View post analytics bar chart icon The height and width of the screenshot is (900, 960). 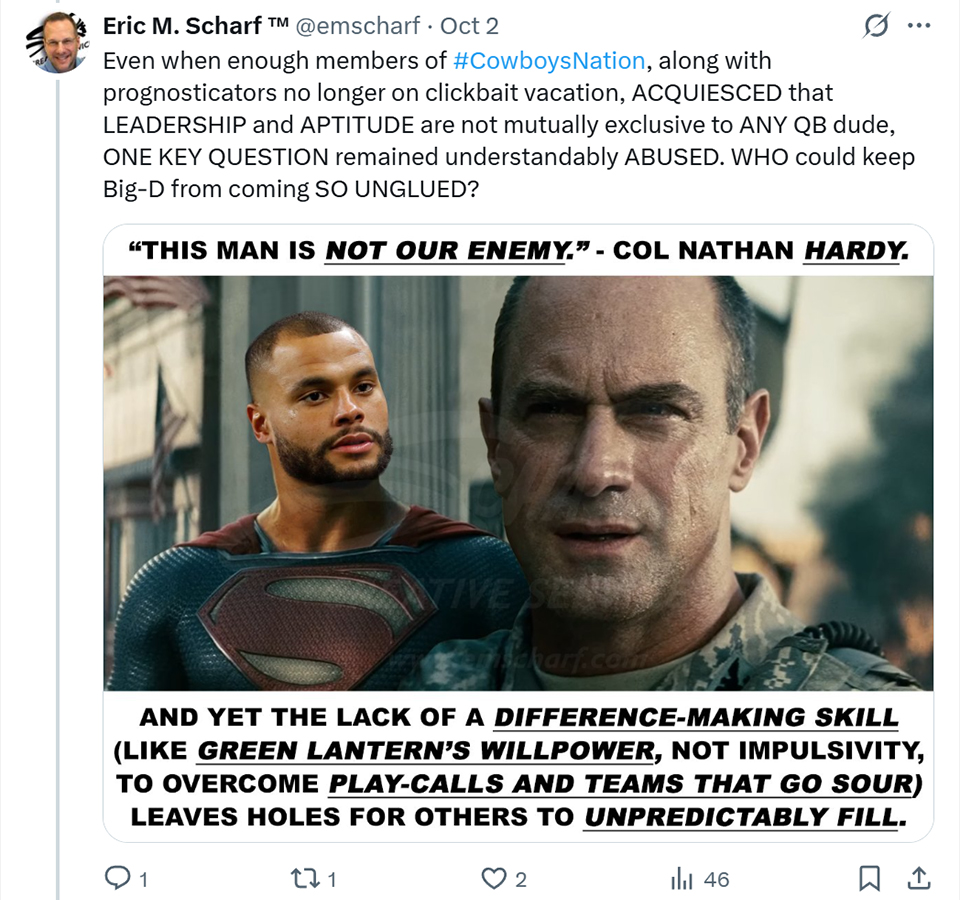click(x=681, y=879)
